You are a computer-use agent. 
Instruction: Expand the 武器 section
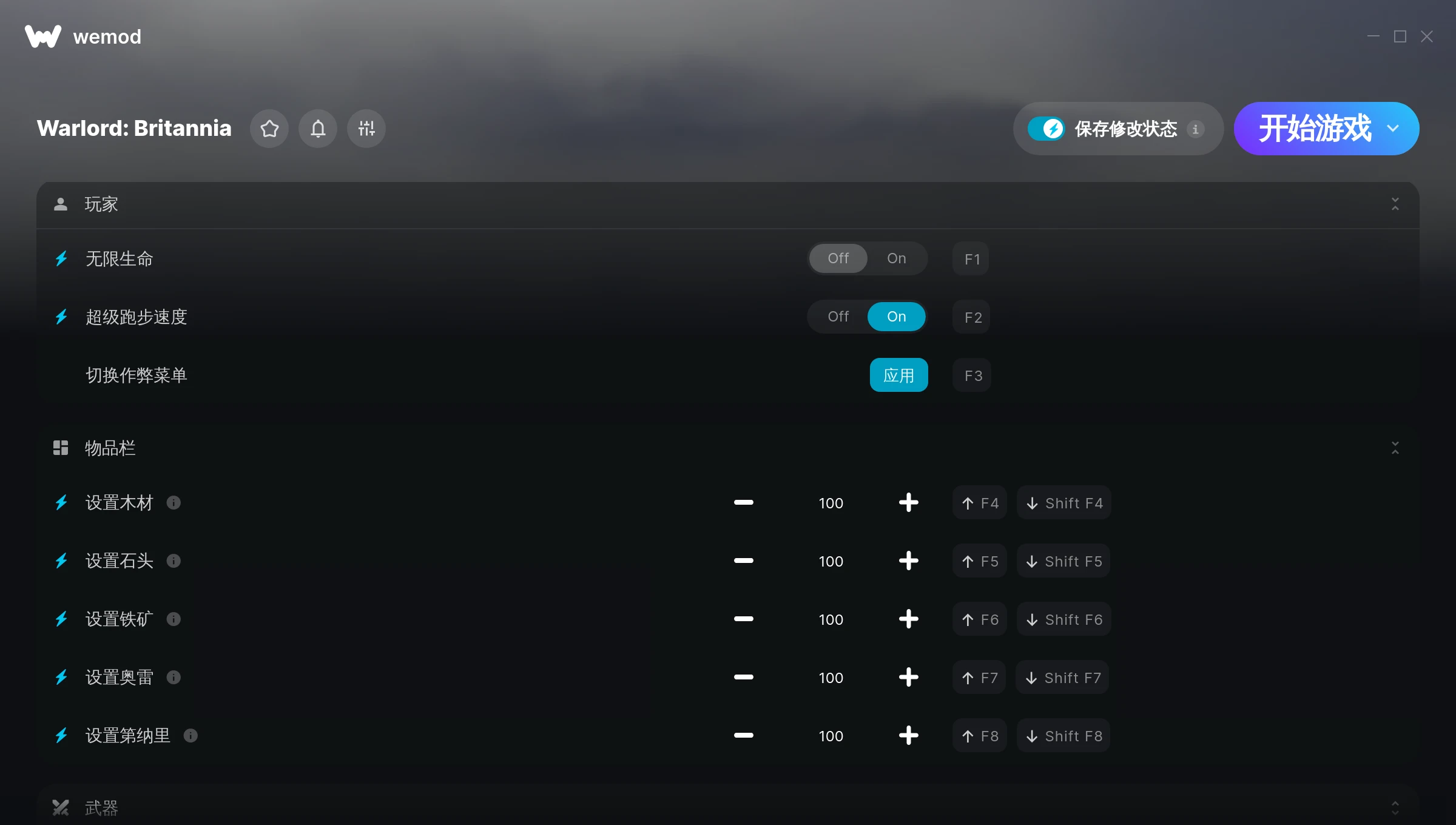pos(1395,807)
